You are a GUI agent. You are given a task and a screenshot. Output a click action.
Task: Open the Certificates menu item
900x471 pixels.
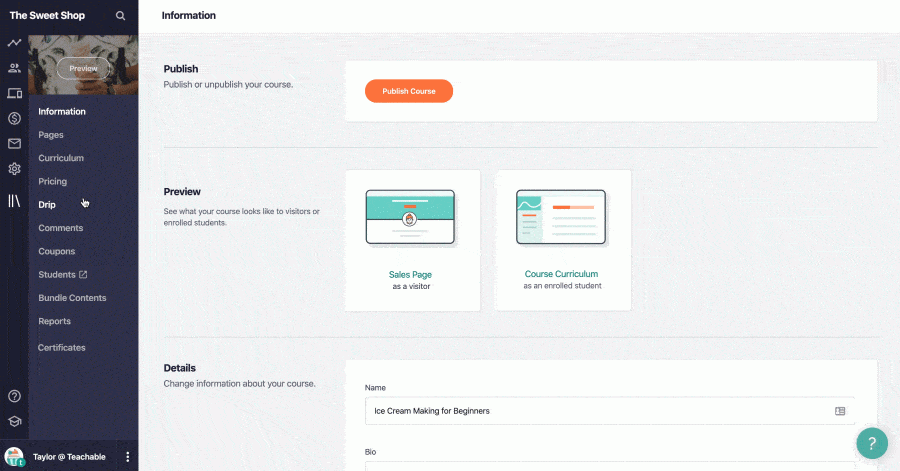click(61, 348)
